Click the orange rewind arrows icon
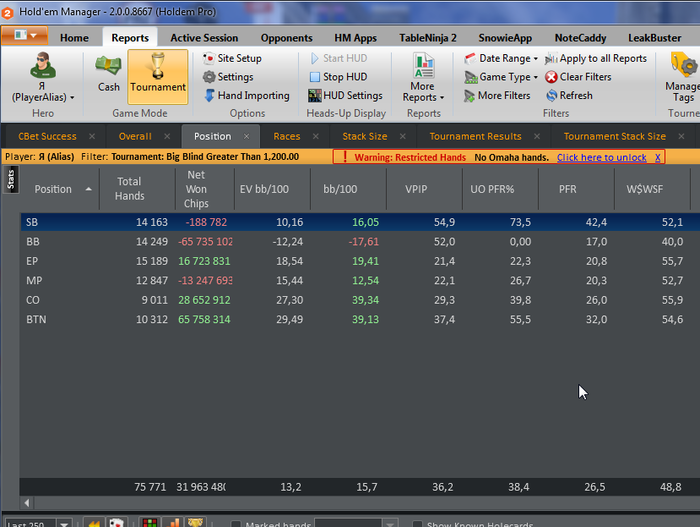700x527 pixels. coord(94,523)
